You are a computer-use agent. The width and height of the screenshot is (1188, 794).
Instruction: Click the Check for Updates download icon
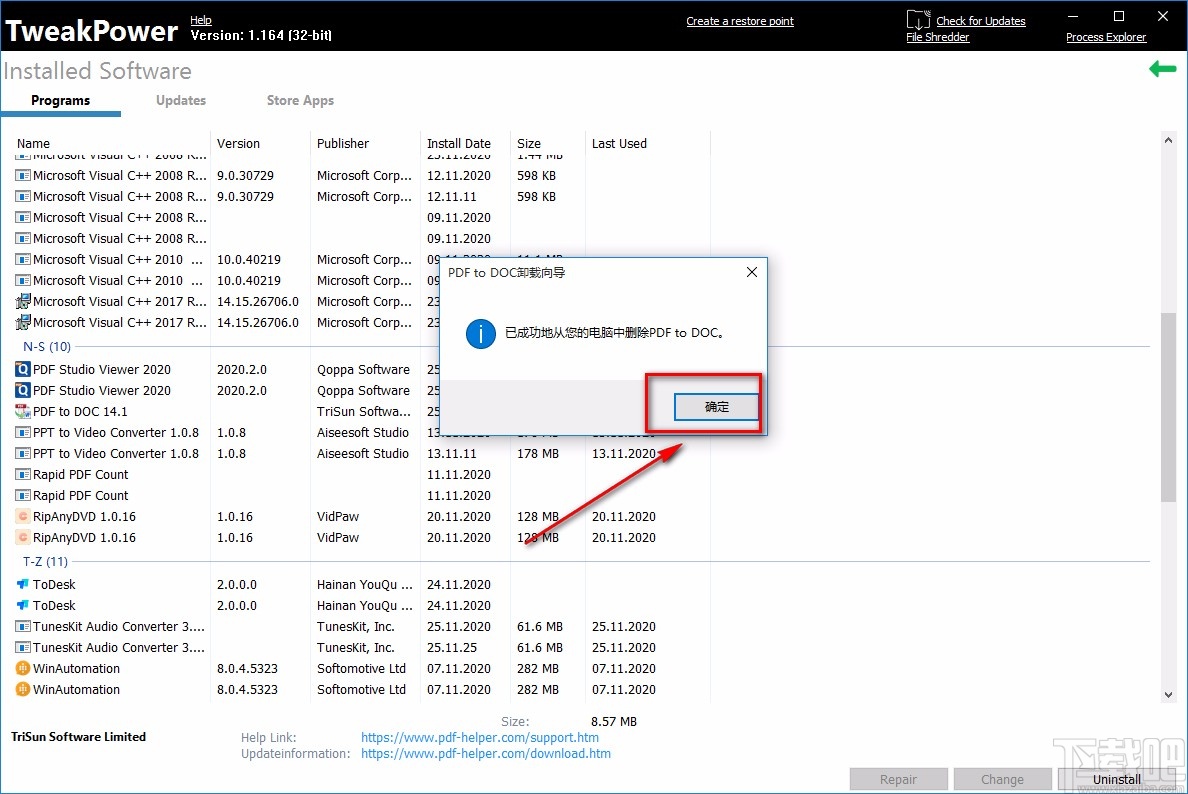[918, 19]
